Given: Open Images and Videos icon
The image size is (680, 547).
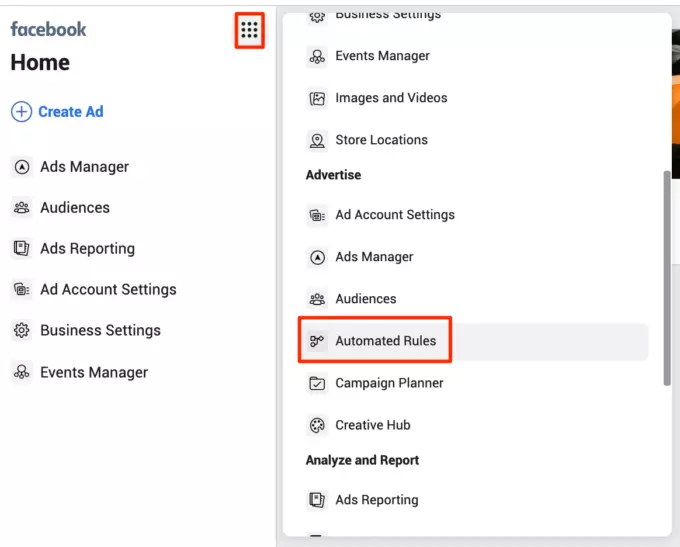Looking at the screenshot, I should [x=317, y=98].
